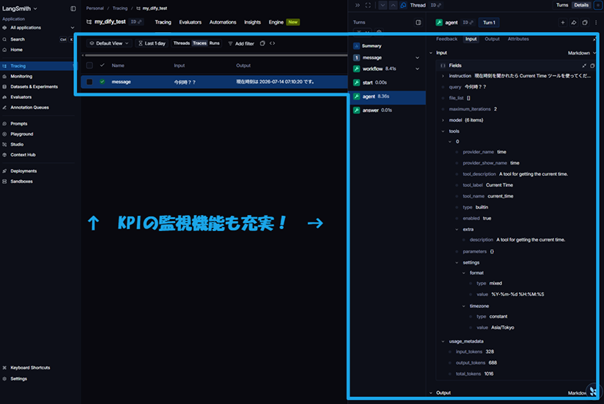Viewport: 604px width, 404px height.
Task: Click the Personal breadcrumb link
Action: [x=95, y=8]
